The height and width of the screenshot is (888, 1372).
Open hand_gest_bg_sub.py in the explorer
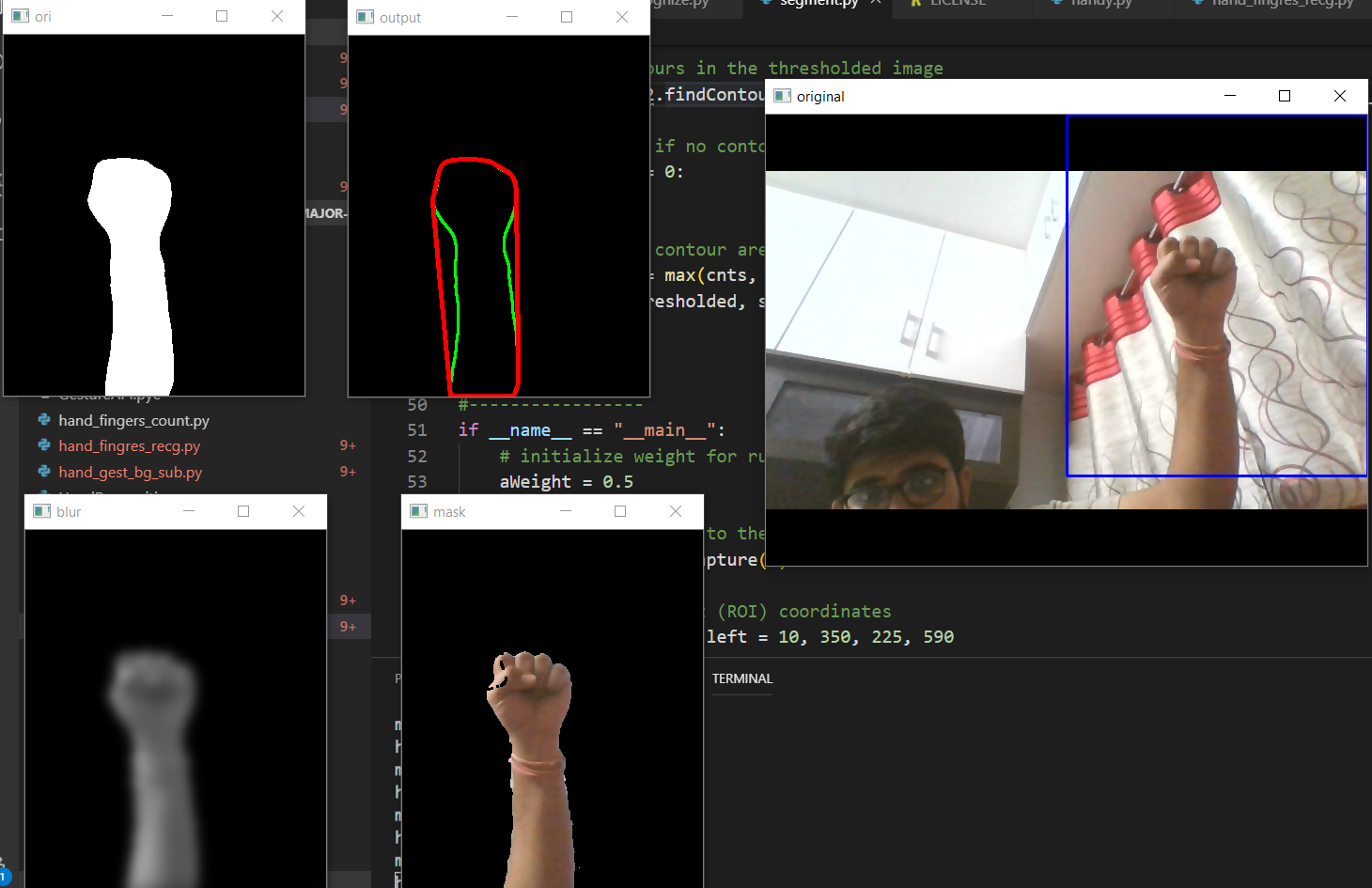pyautogui.click(x=130, y=472)
